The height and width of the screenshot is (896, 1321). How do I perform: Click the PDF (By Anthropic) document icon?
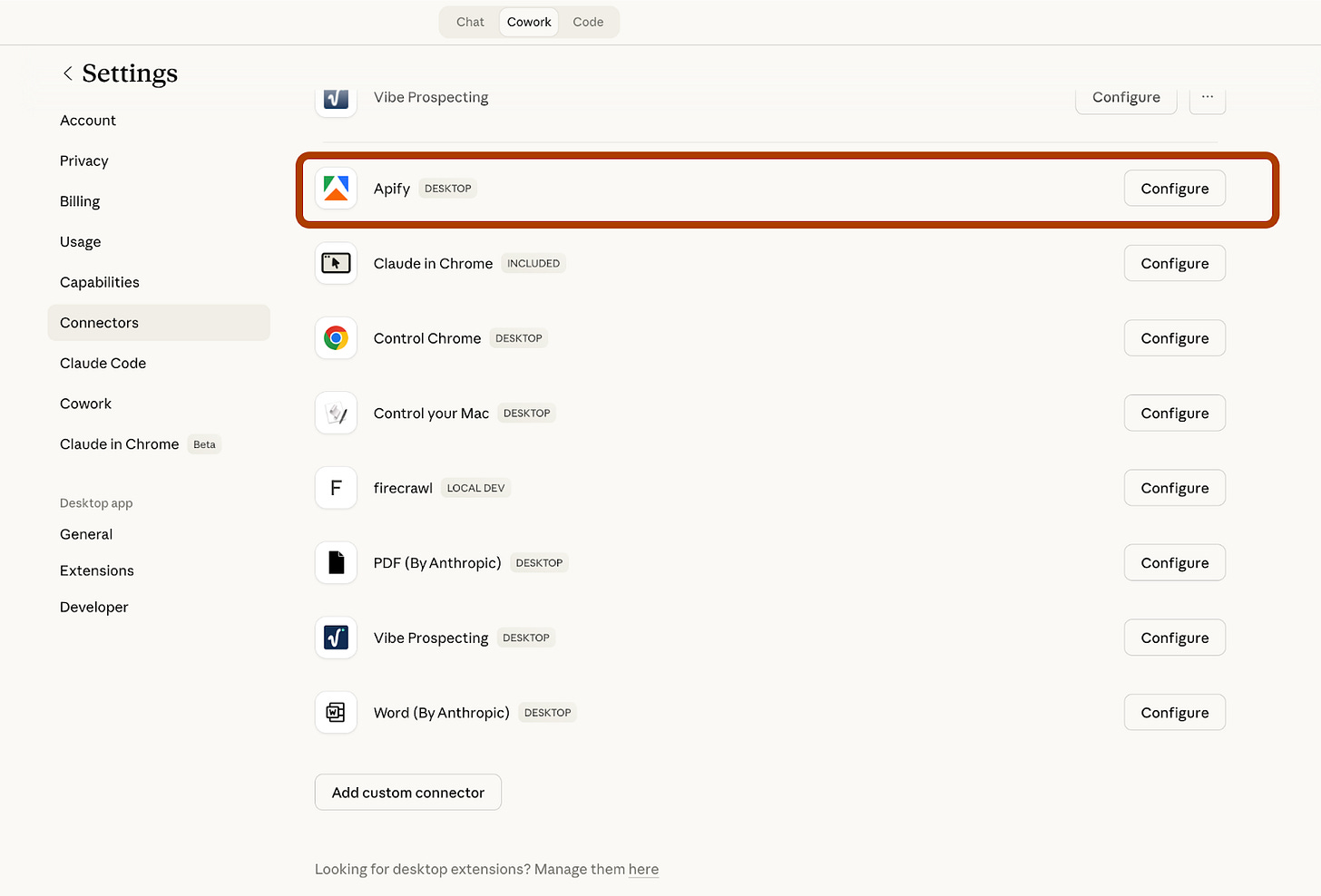coord(336,563)
